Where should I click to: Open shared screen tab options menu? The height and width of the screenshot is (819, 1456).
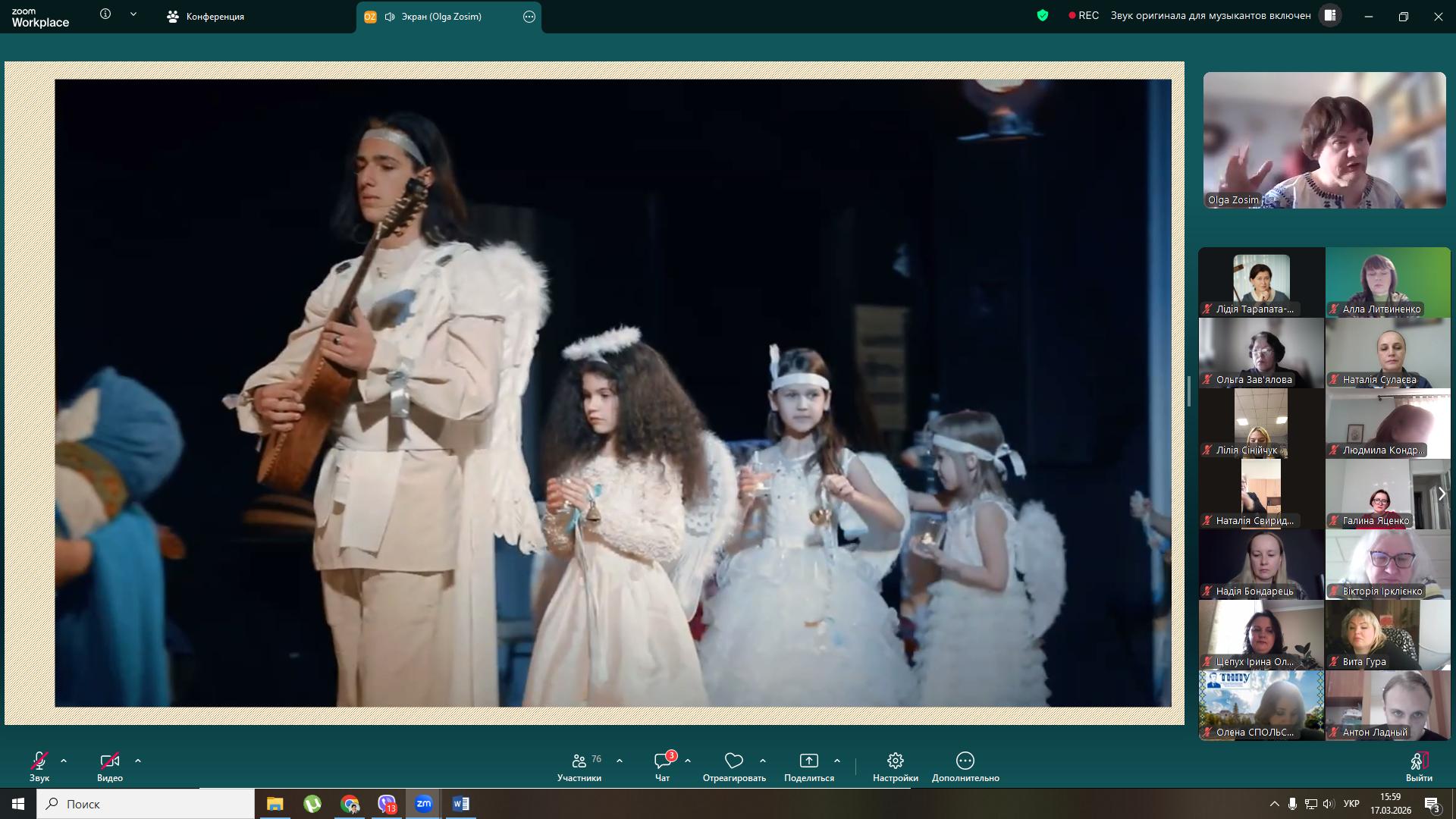pyautogui.click(x=529, y=17)
